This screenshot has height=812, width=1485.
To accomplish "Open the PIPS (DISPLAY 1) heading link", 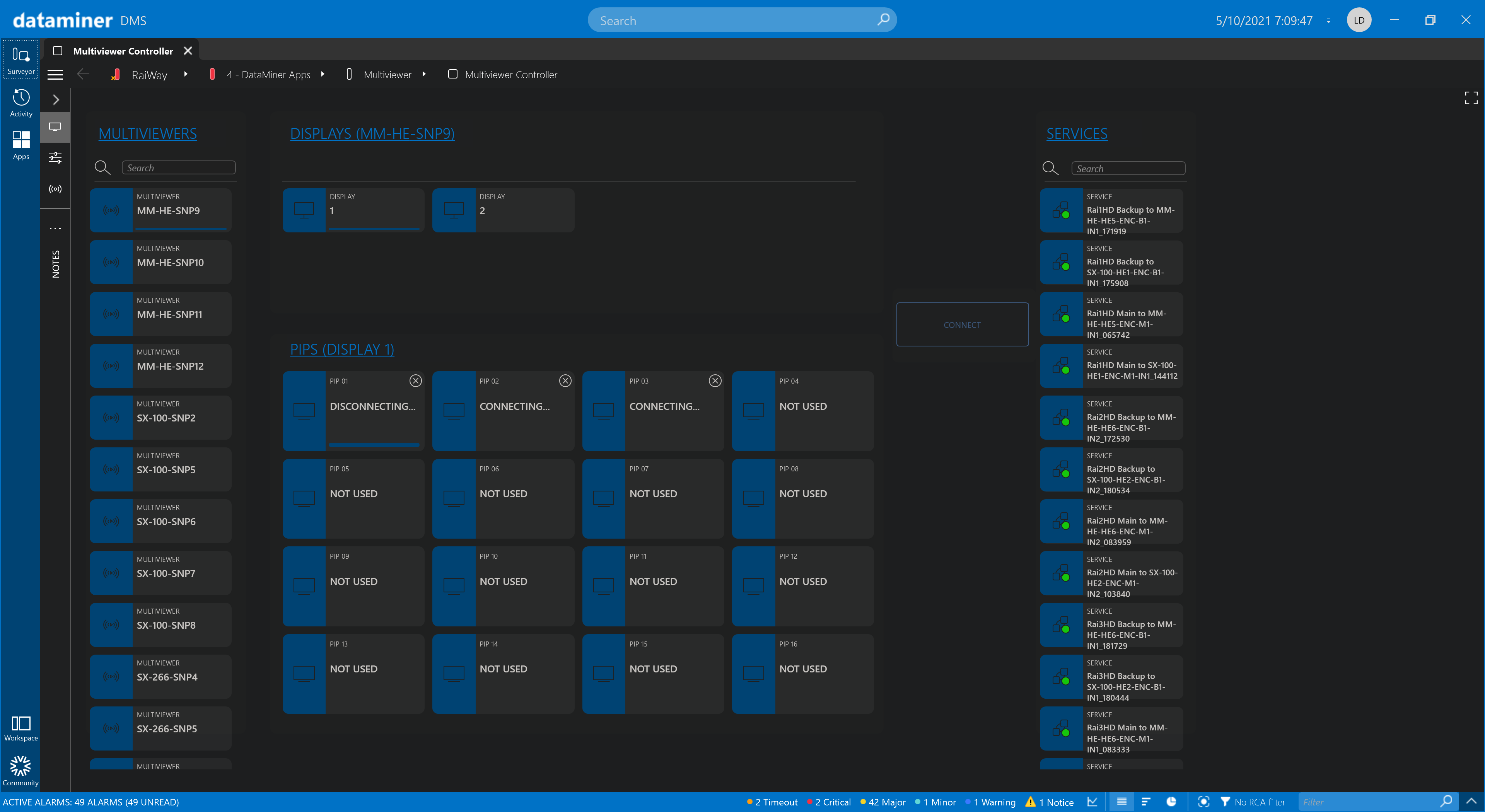I will point(342,349).
